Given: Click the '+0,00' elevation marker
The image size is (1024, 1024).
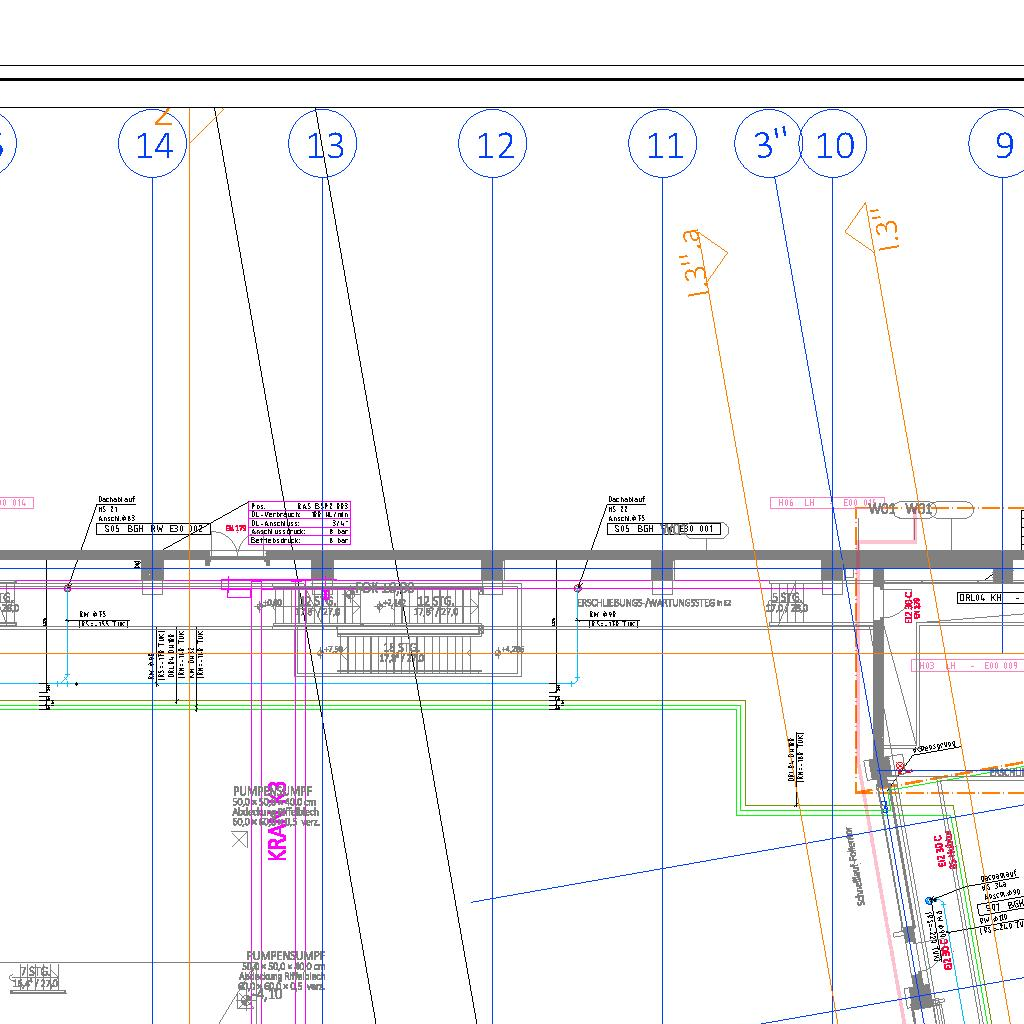Looking at the screenshot, I should pos(270,603).
